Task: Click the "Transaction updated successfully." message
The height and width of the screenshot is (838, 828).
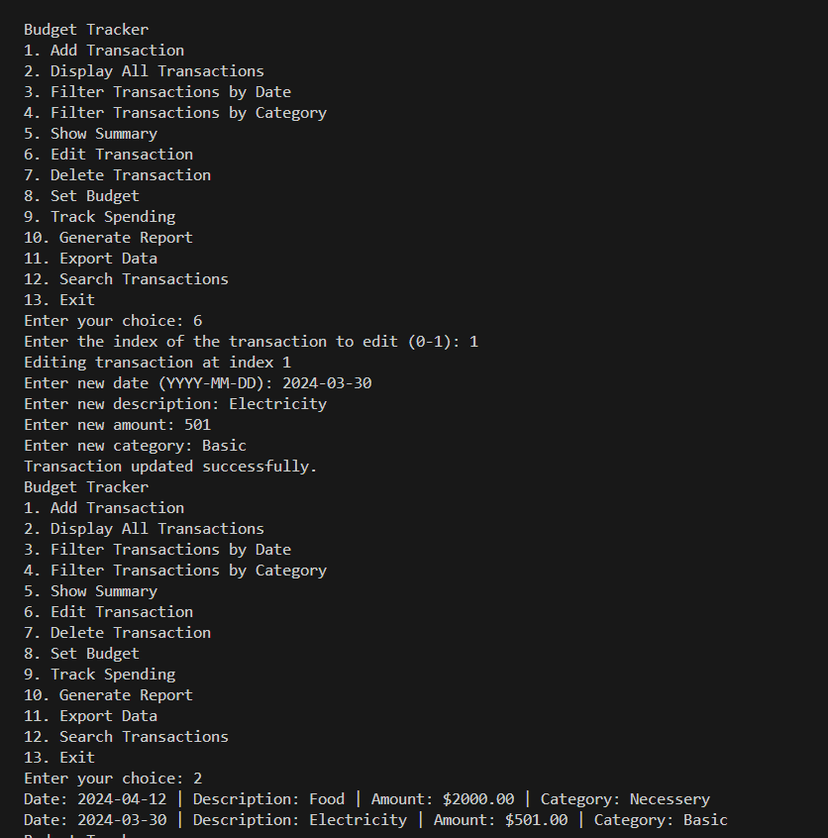Action: click(x=170, y=466)
